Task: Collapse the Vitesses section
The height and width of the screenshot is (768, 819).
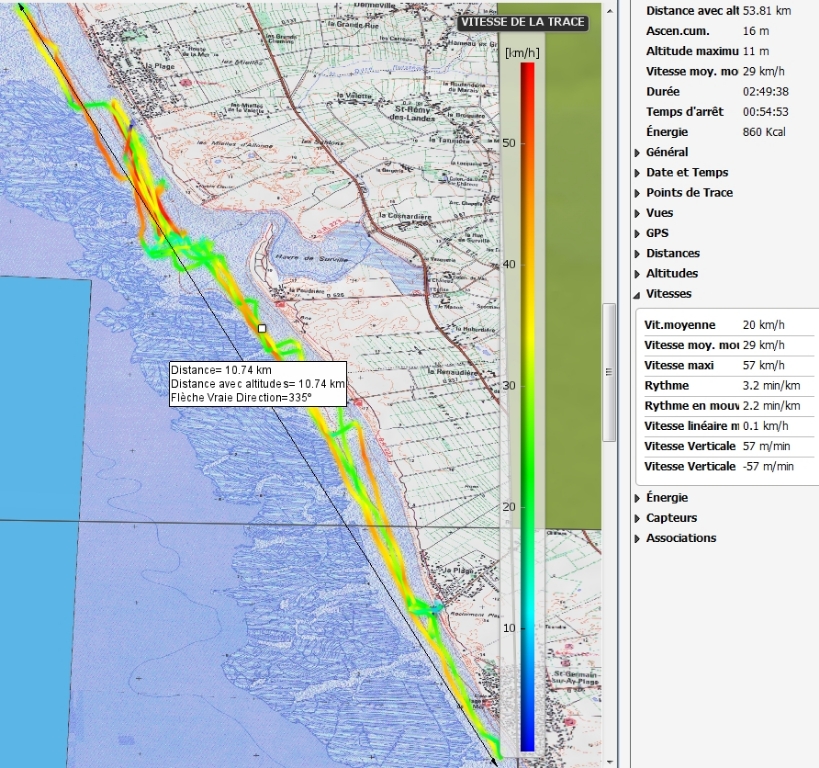Action: point(668,294)
